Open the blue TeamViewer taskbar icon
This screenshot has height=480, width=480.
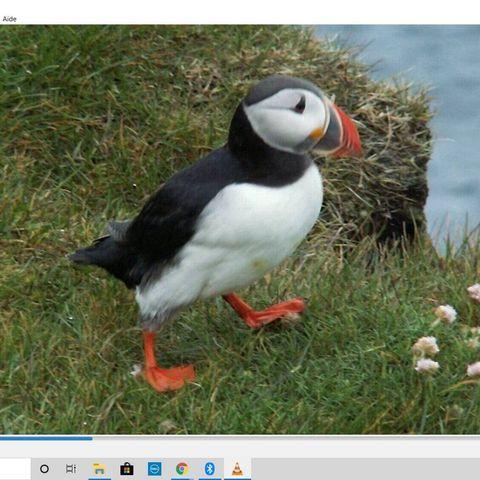155,469
